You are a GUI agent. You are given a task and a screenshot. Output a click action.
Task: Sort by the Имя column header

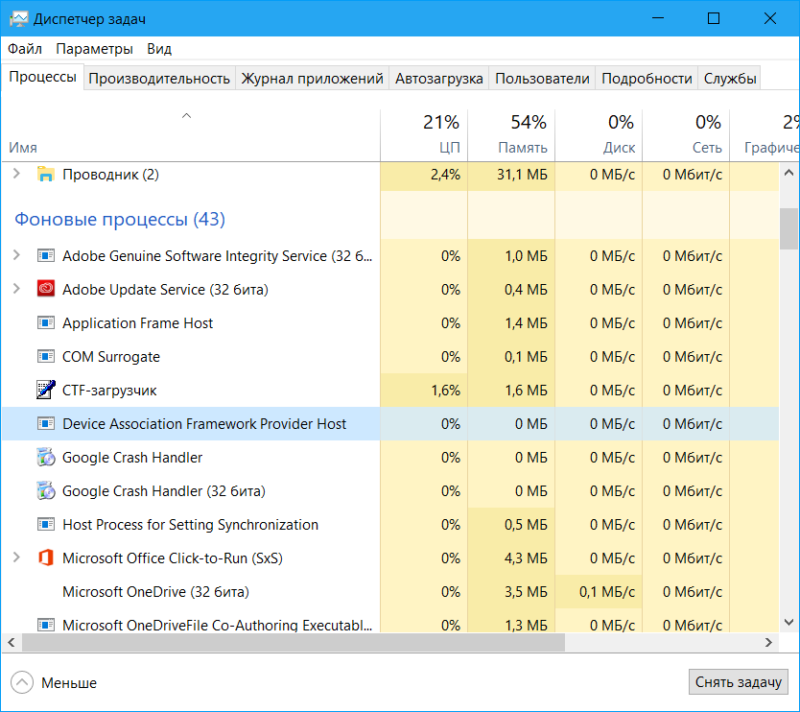pyautogui.click(x=190, y=135)
